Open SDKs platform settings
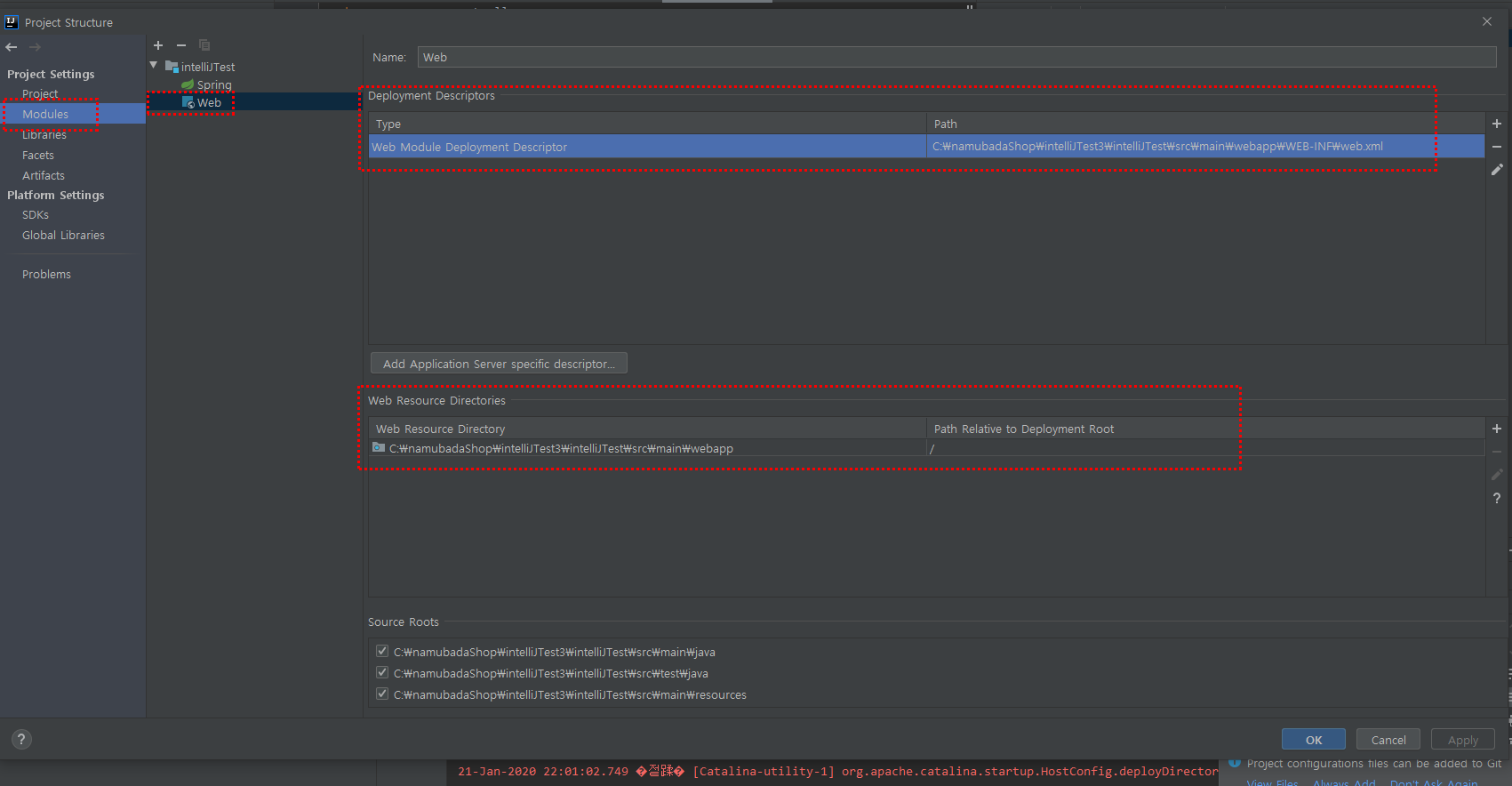 [x=36, y=215]
